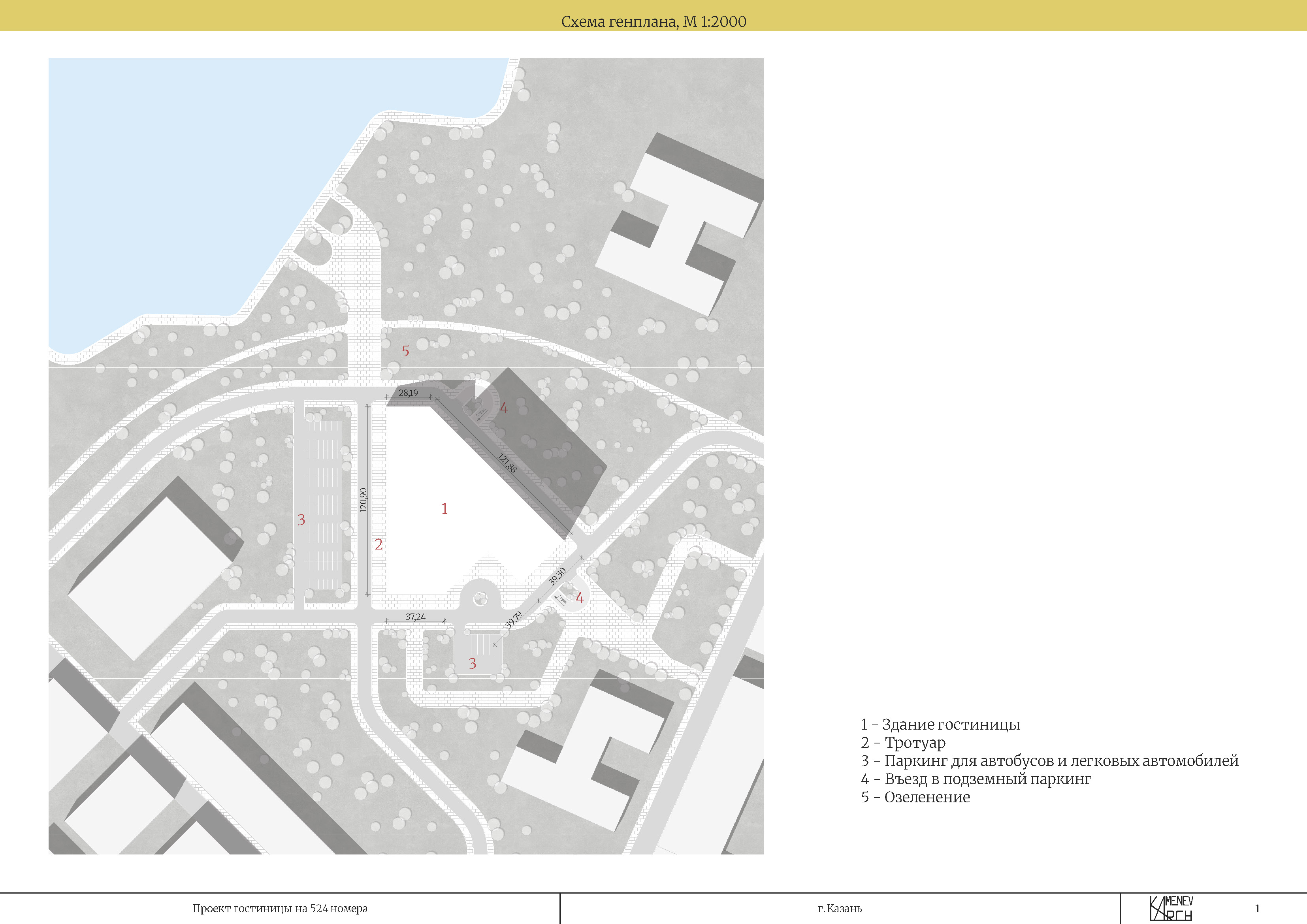Click dimension label '39,79' on plan
The width and height of the screenshot is (1307, 924).
click(x=514, y=619)
